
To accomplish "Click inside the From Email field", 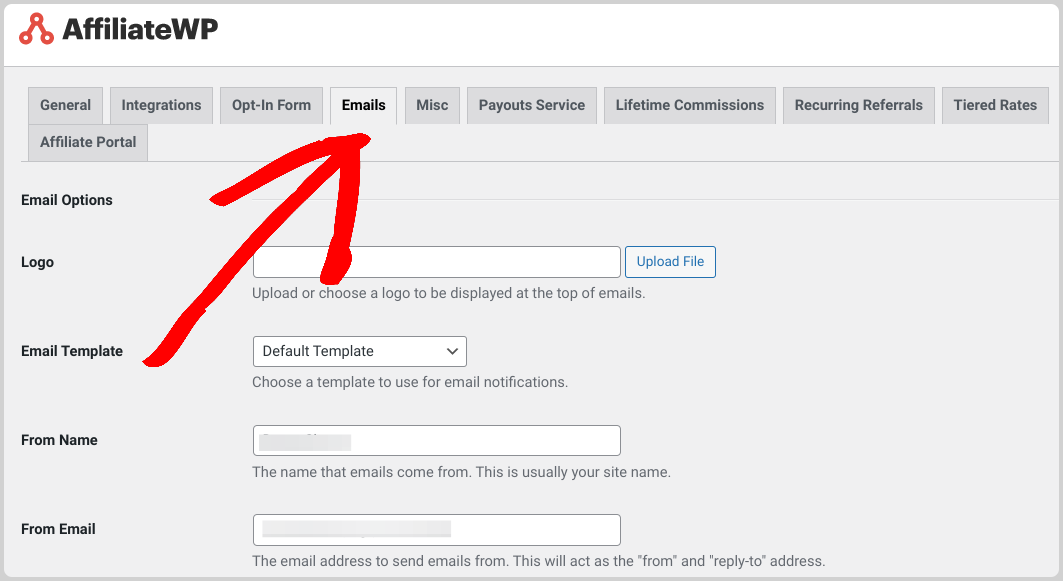I will pos(437,529).
